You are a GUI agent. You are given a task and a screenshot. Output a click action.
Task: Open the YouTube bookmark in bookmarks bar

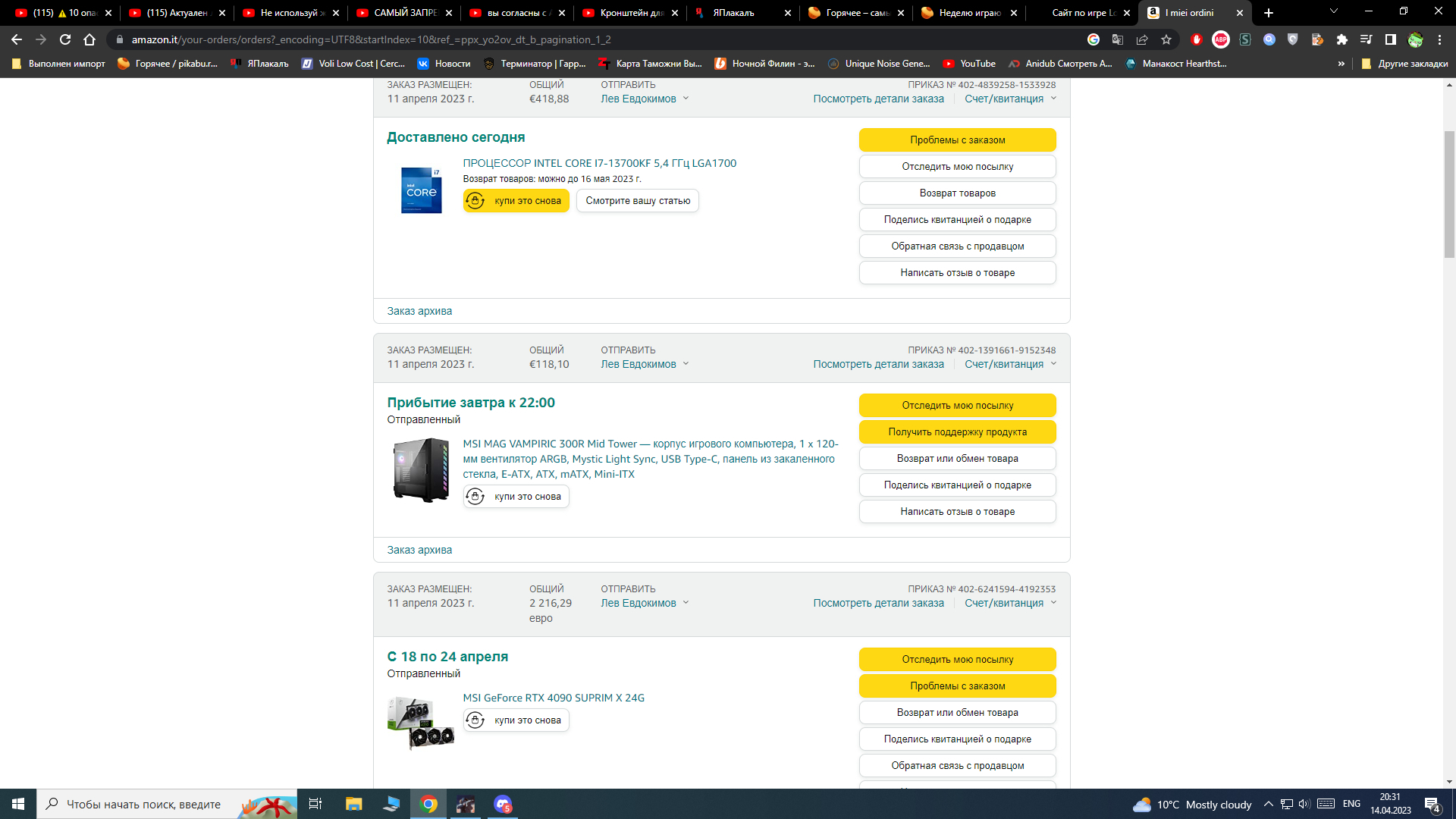tap(969, 64)
